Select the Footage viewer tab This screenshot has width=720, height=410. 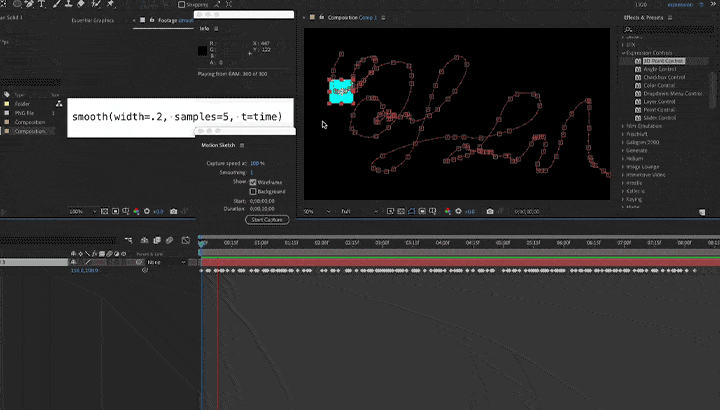click(175, 20)
